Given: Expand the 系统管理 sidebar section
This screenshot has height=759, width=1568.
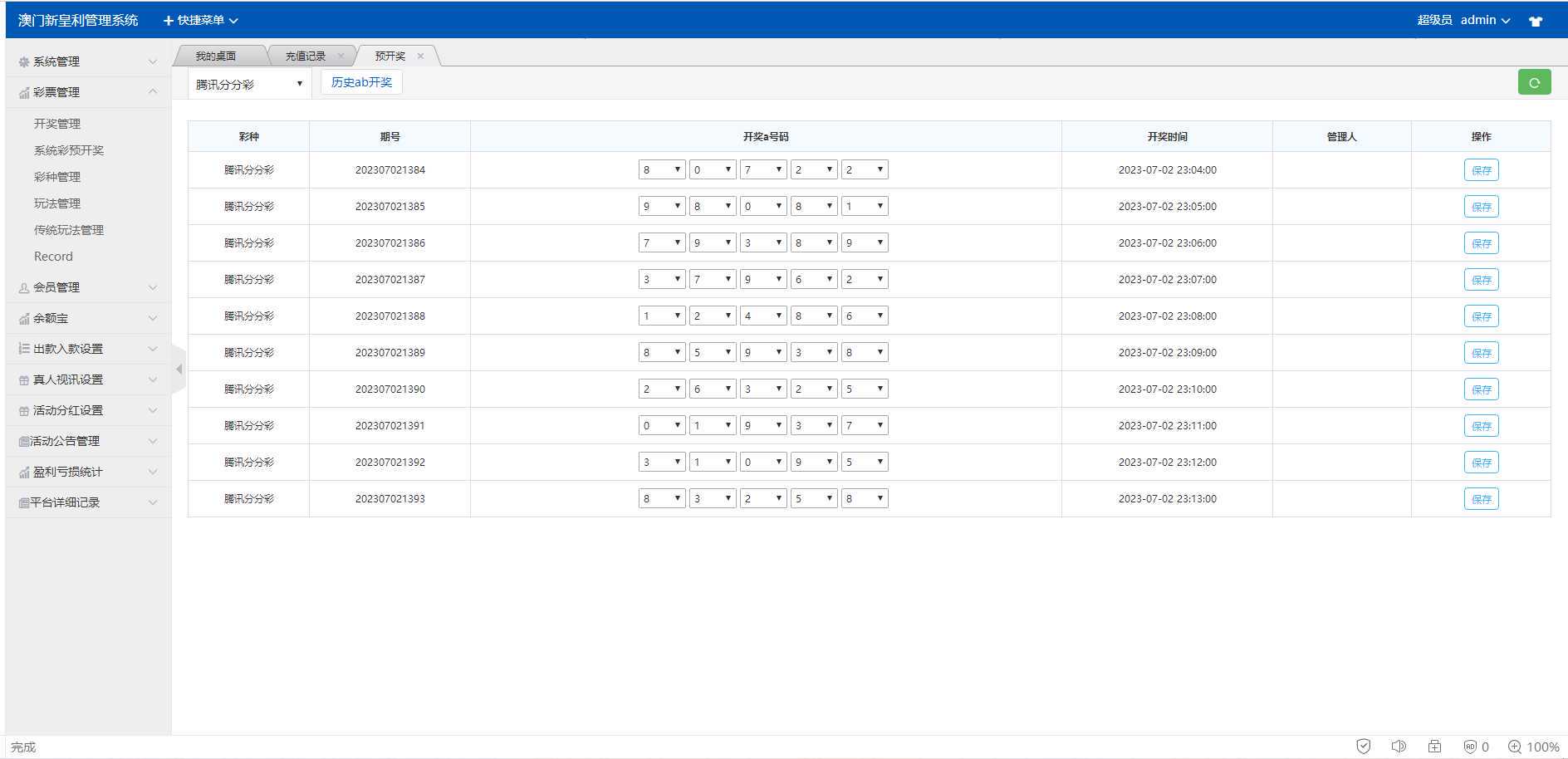Looking at the screenshot, I should pyautogui.click(x=88, y=61).
